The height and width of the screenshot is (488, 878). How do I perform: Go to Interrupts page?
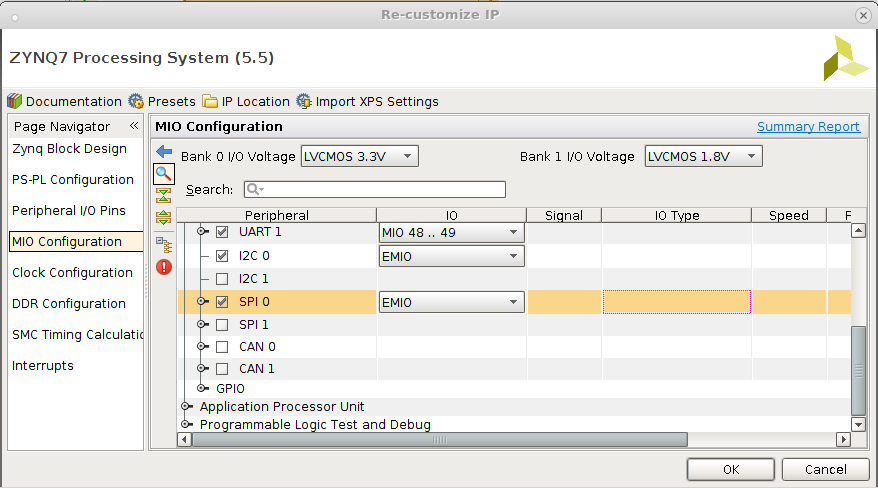[43, 365]
